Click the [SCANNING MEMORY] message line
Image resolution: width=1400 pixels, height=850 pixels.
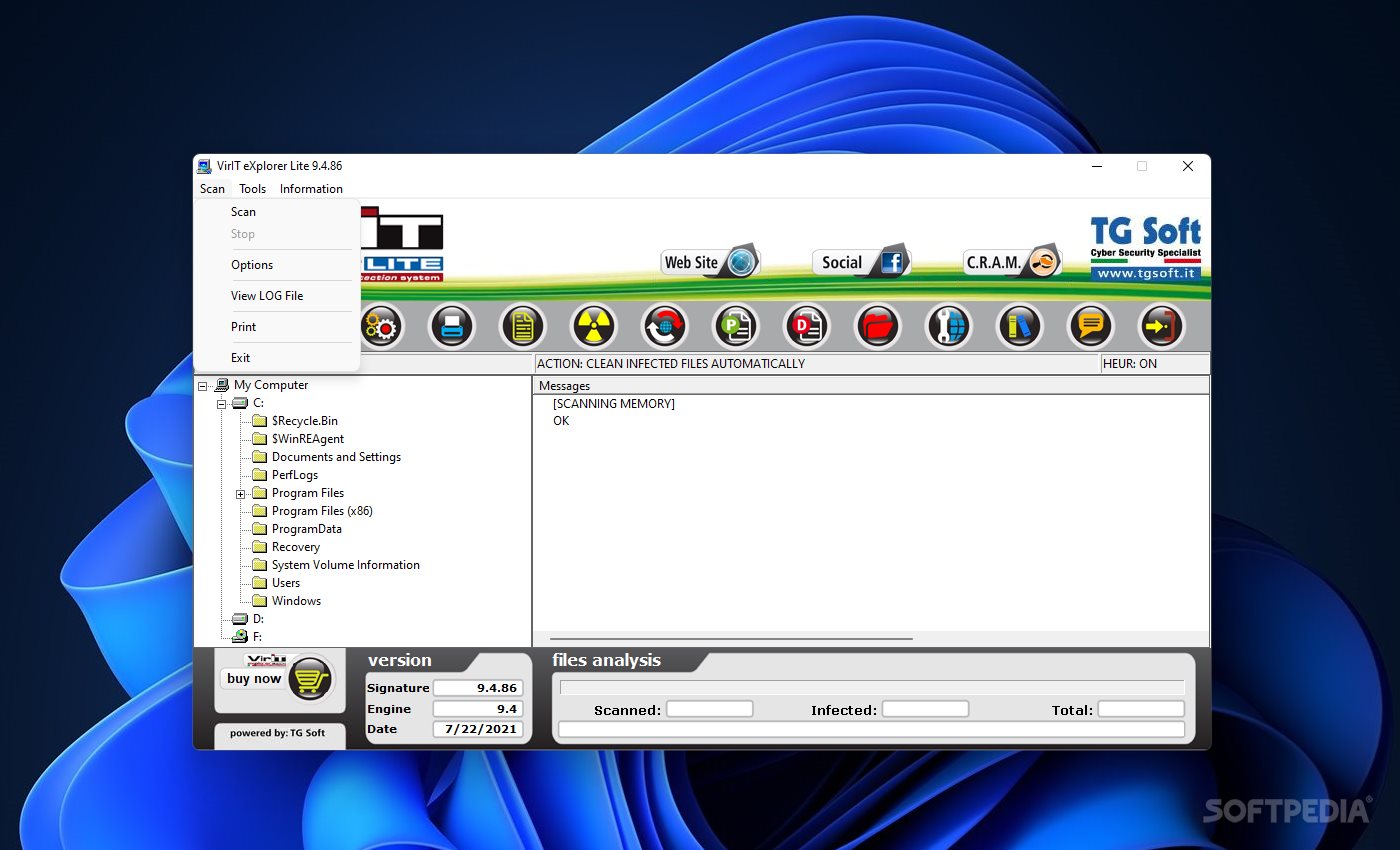(614, 404)
